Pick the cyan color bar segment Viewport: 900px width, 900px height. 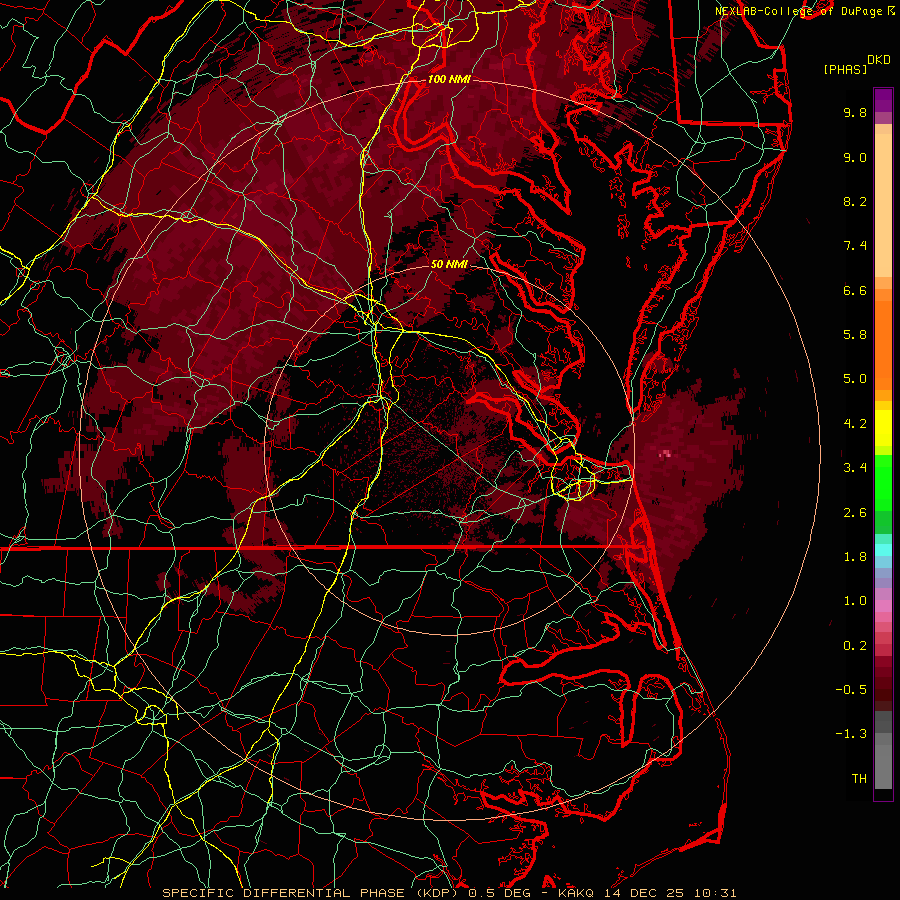click(x=883, y=550)
